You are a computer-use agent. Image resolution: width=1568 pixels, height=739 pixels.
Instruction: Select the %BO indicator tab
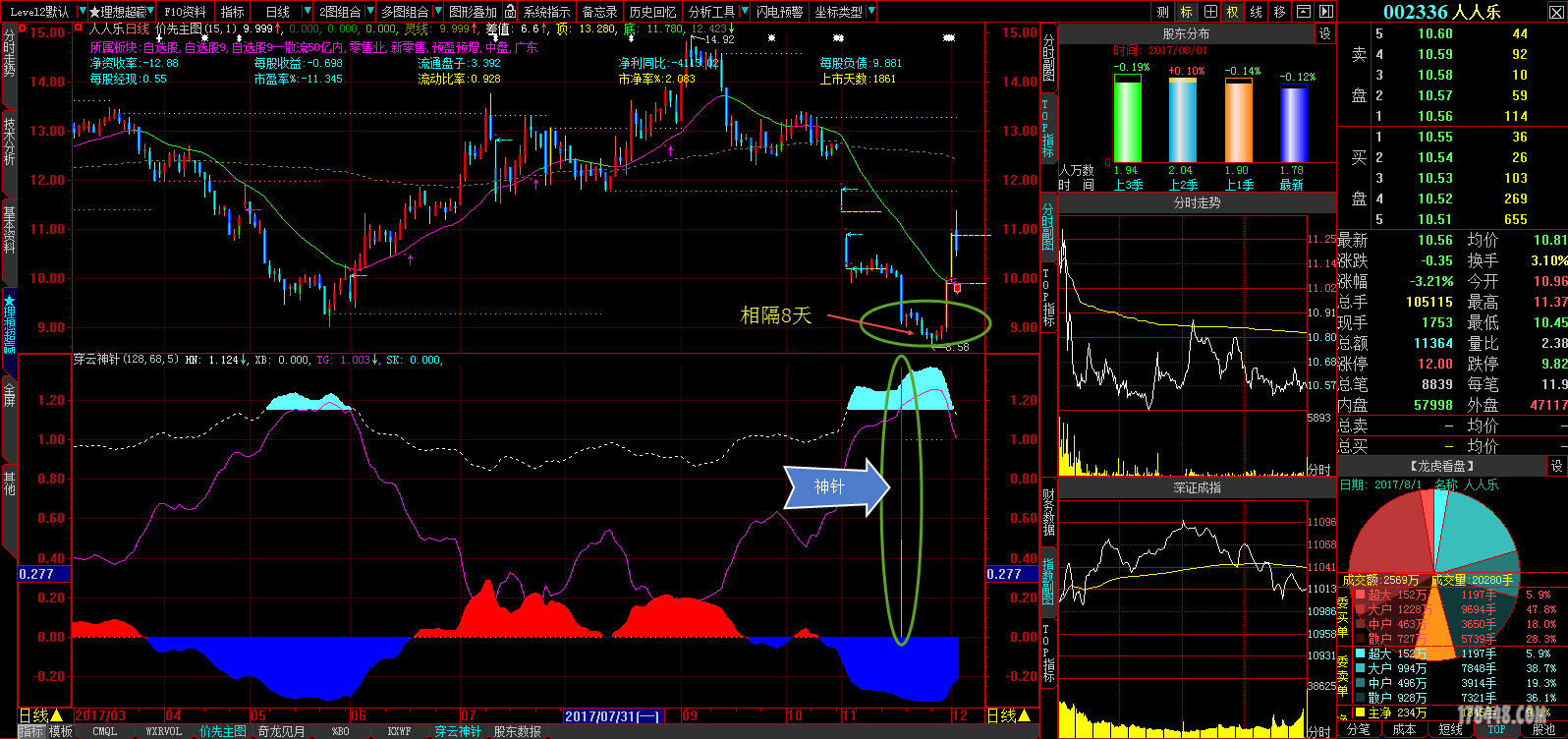coord(340,731)
